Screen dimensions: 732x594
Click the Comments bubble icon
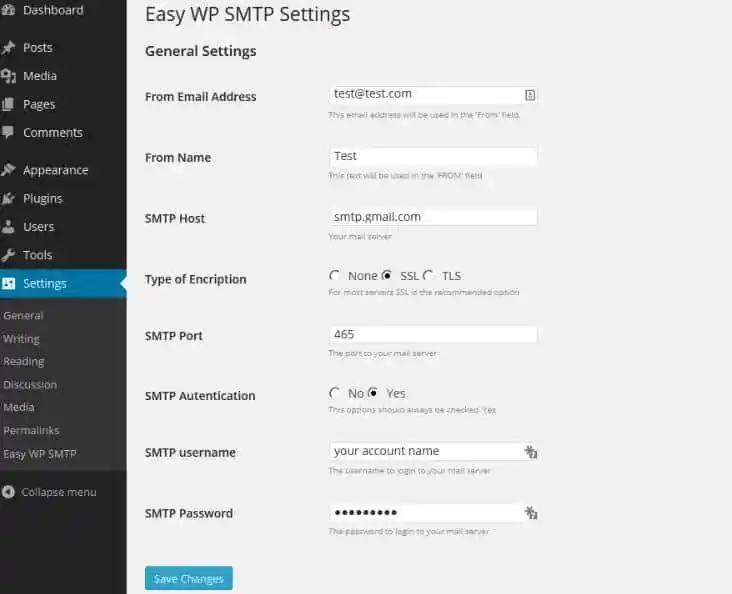point(8,133)
